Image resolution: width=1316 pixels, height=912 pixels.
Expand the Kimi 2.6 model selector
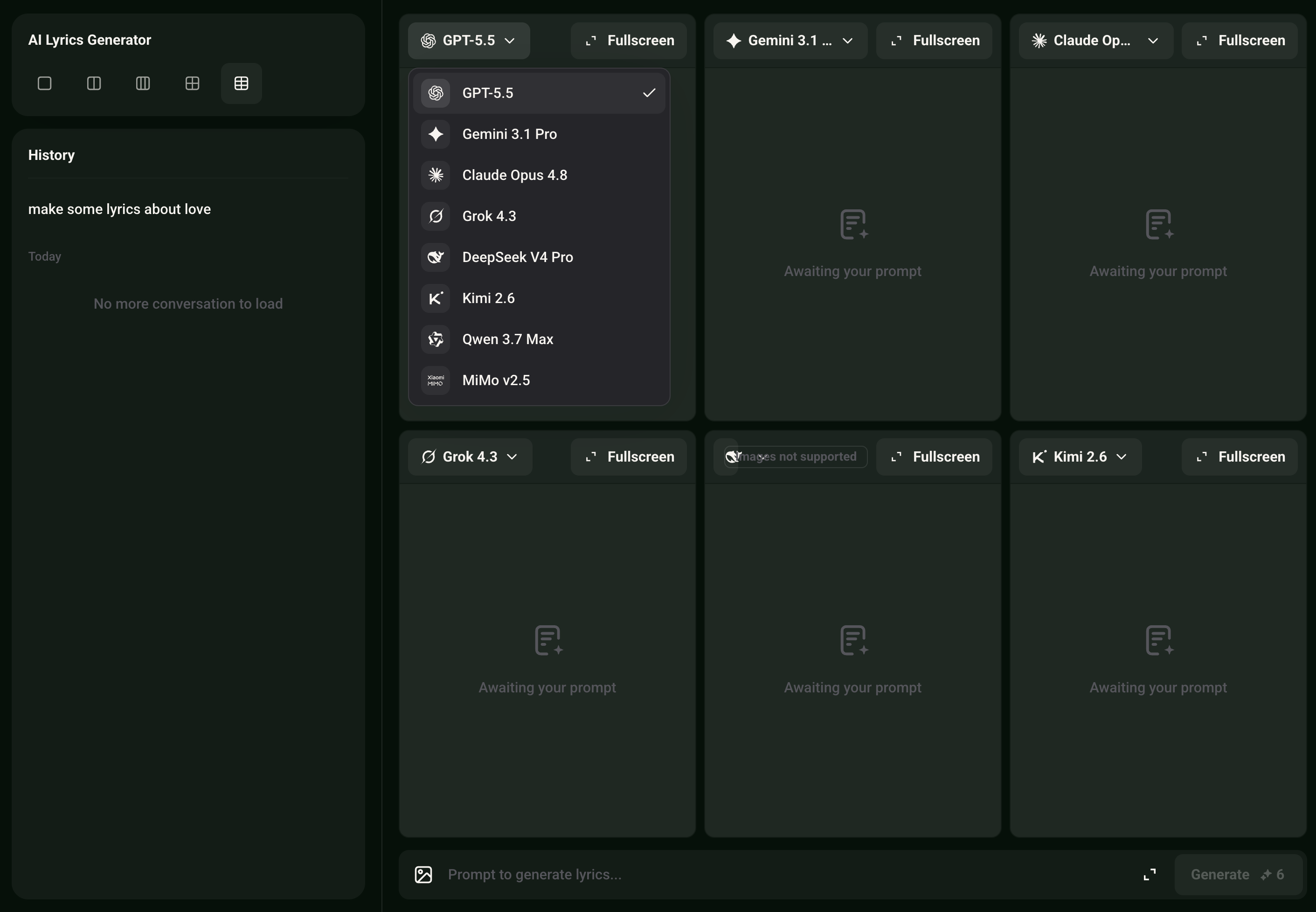(x=1080, y=456)
